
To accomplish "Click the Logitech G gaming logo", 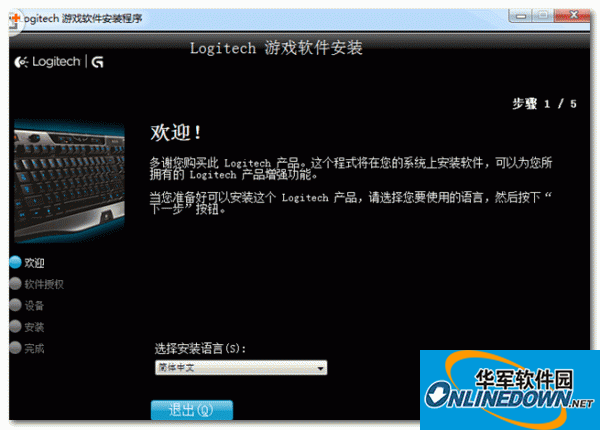I will (x=98, y=62).
